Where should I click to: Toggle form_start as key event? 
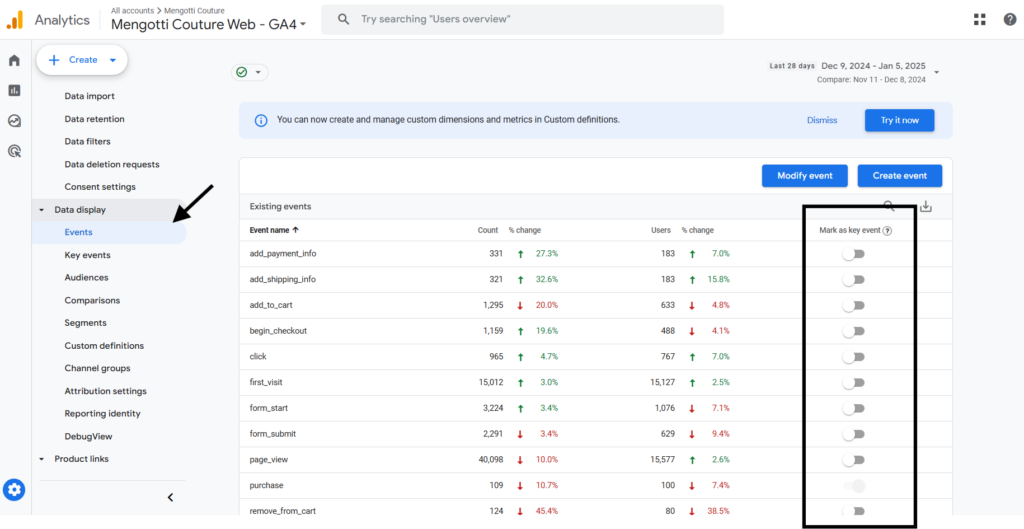(x=853, y=408)
